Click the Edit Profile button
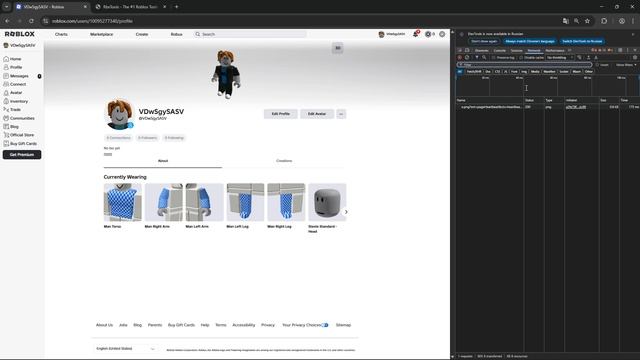The image size is (640, 360). tap(281, 114)
